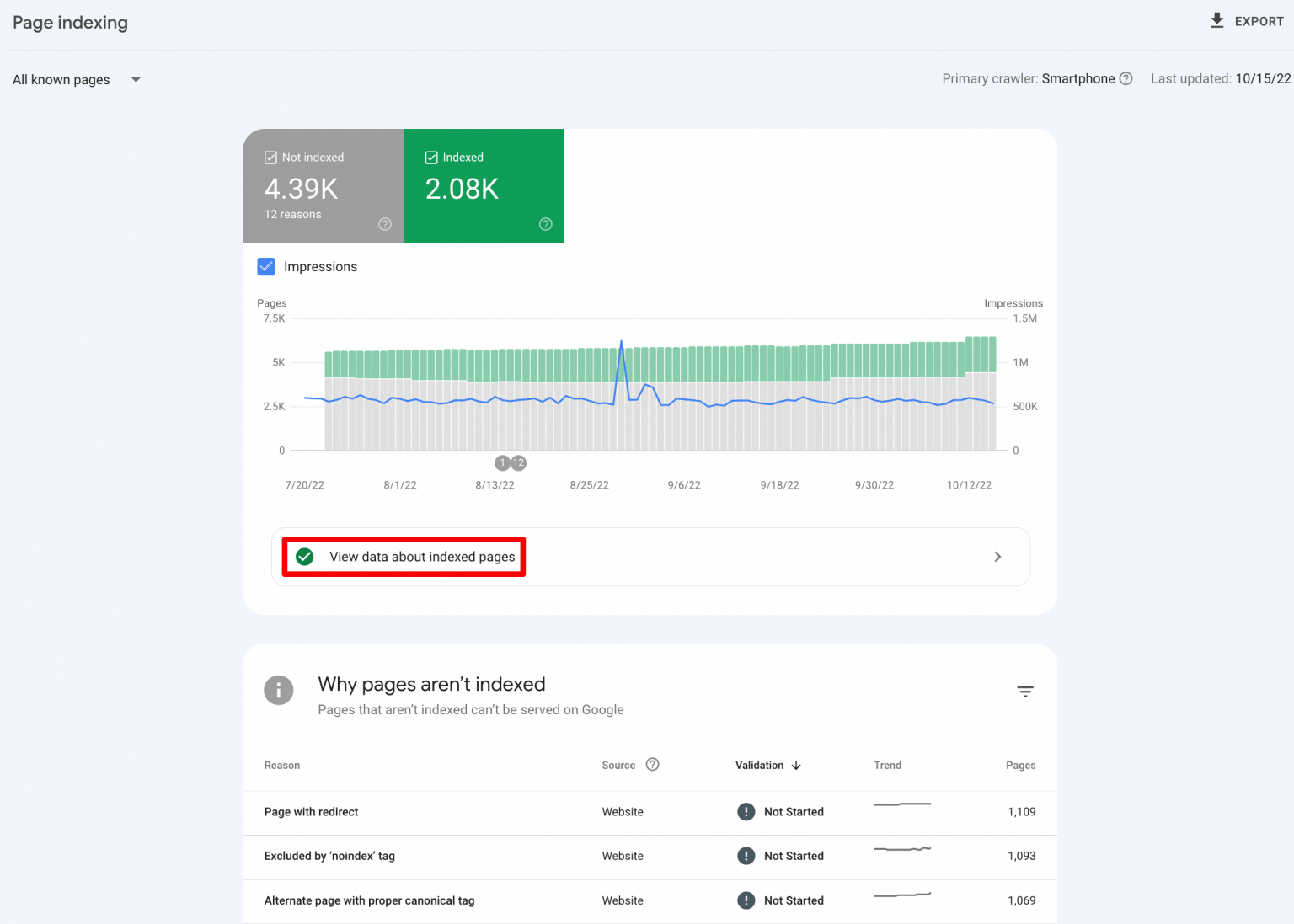This screenshot has height=924, width=1294.
Task: Open the Alternate page with proper canonical tag row
Action: 369,900
